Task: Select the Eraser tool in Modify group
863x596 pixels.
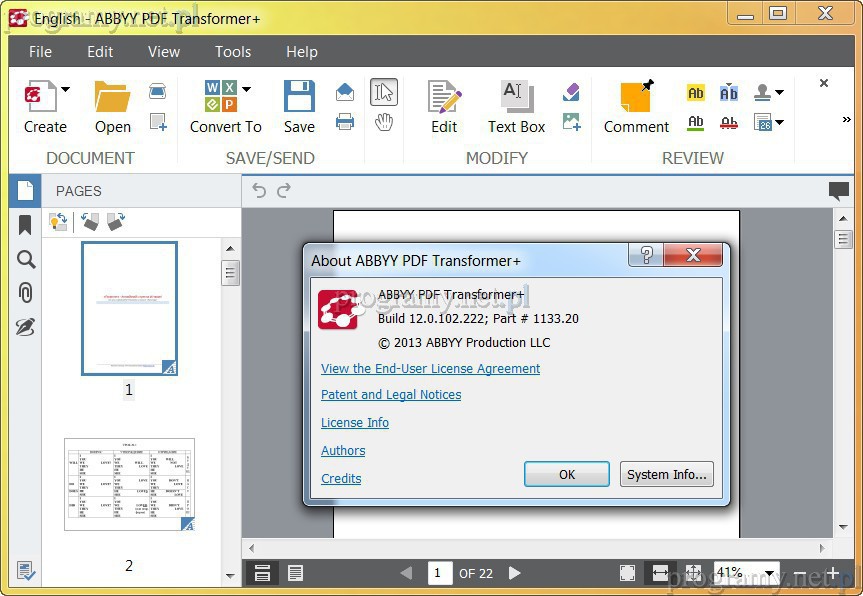Action: click(572, 92)
